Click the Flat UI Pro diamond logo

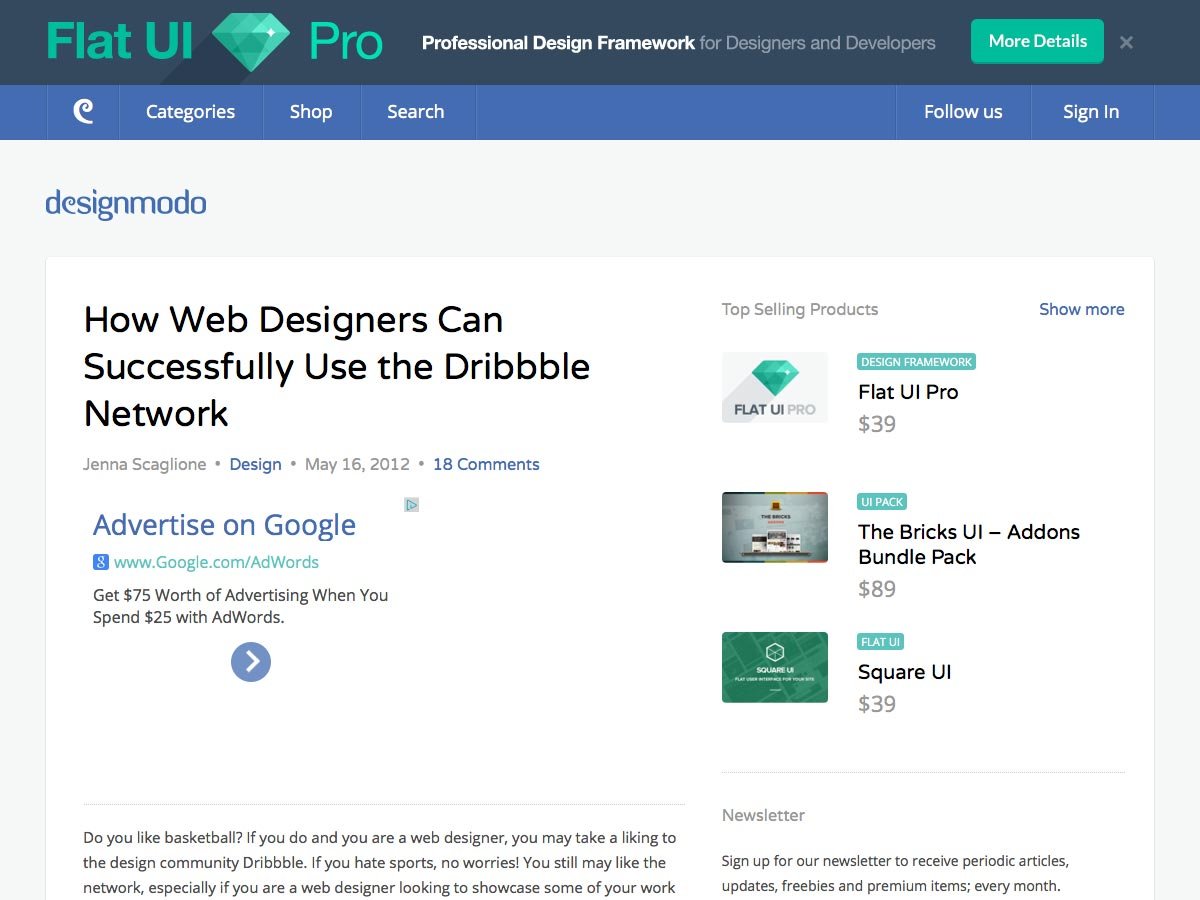coord(251,42)
